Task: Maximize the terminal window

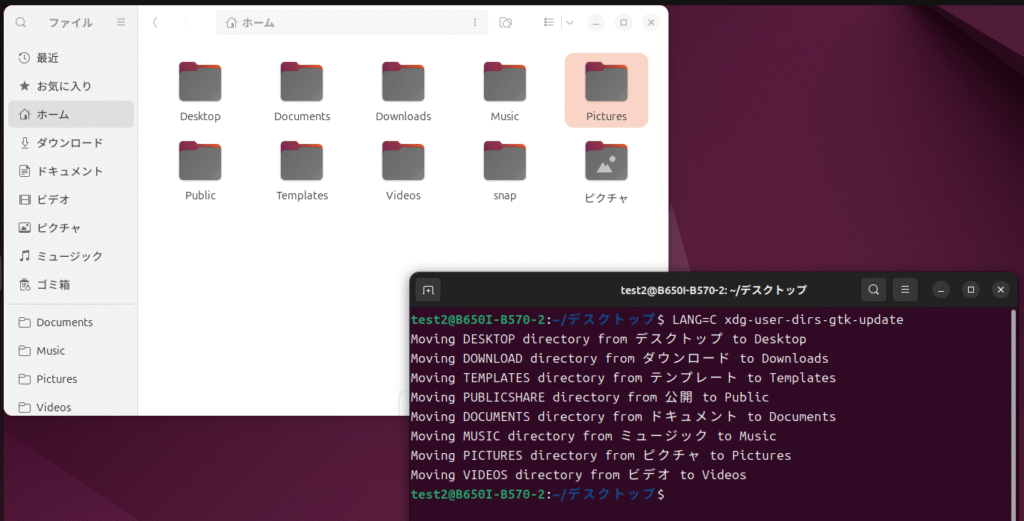Action: click(970, 290)
